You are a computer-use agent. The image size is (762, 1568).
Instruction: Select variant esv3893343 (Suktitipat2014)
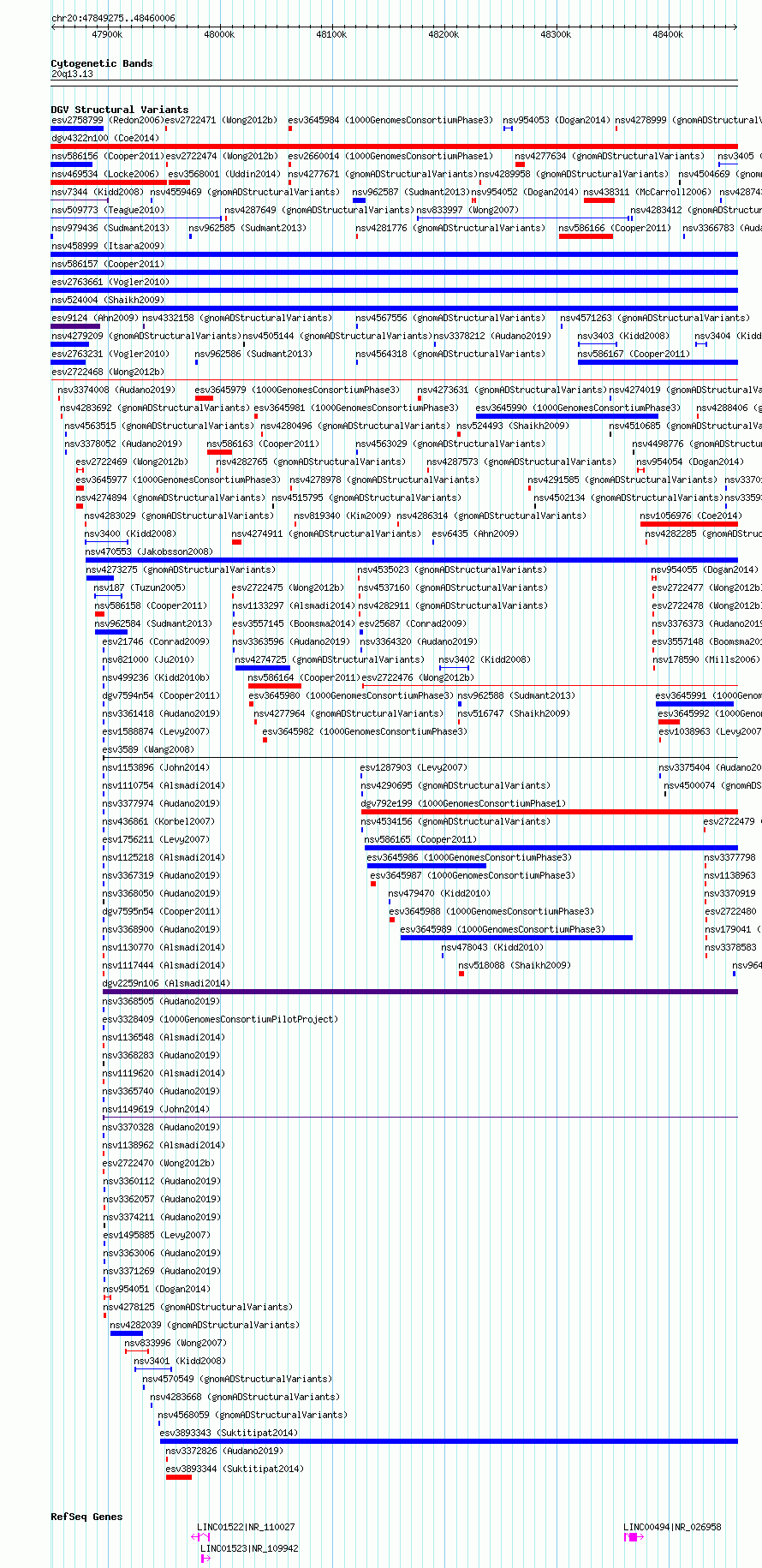click(x=229, y=1433)
